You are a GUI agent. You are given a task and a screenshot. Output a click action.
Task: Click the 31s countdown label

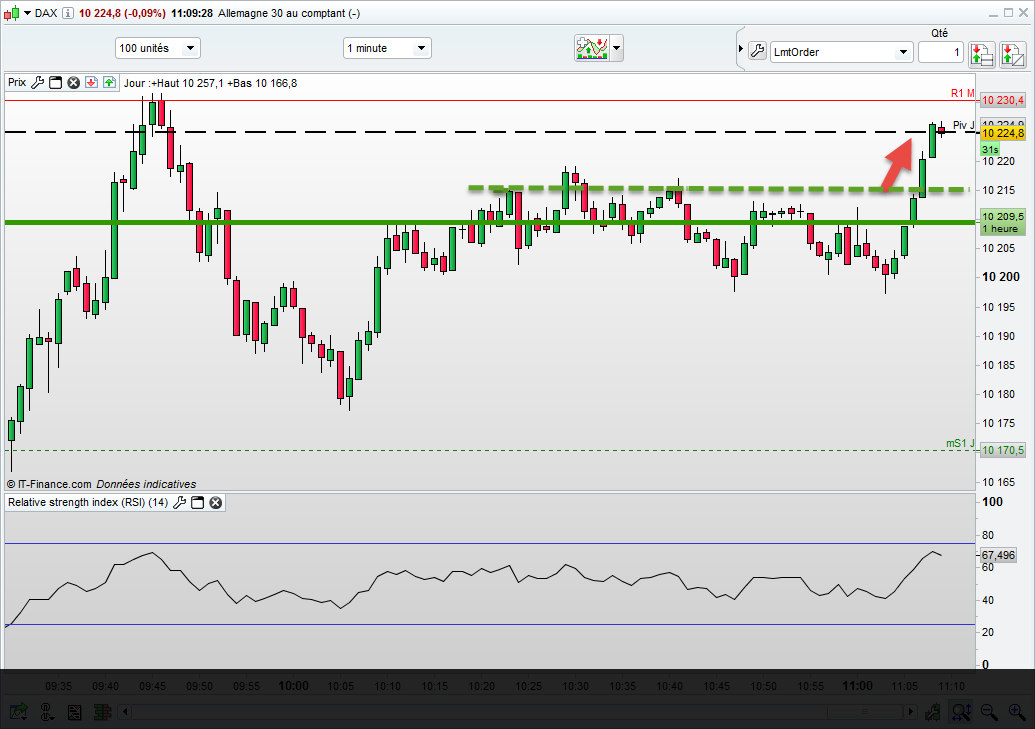990,150
